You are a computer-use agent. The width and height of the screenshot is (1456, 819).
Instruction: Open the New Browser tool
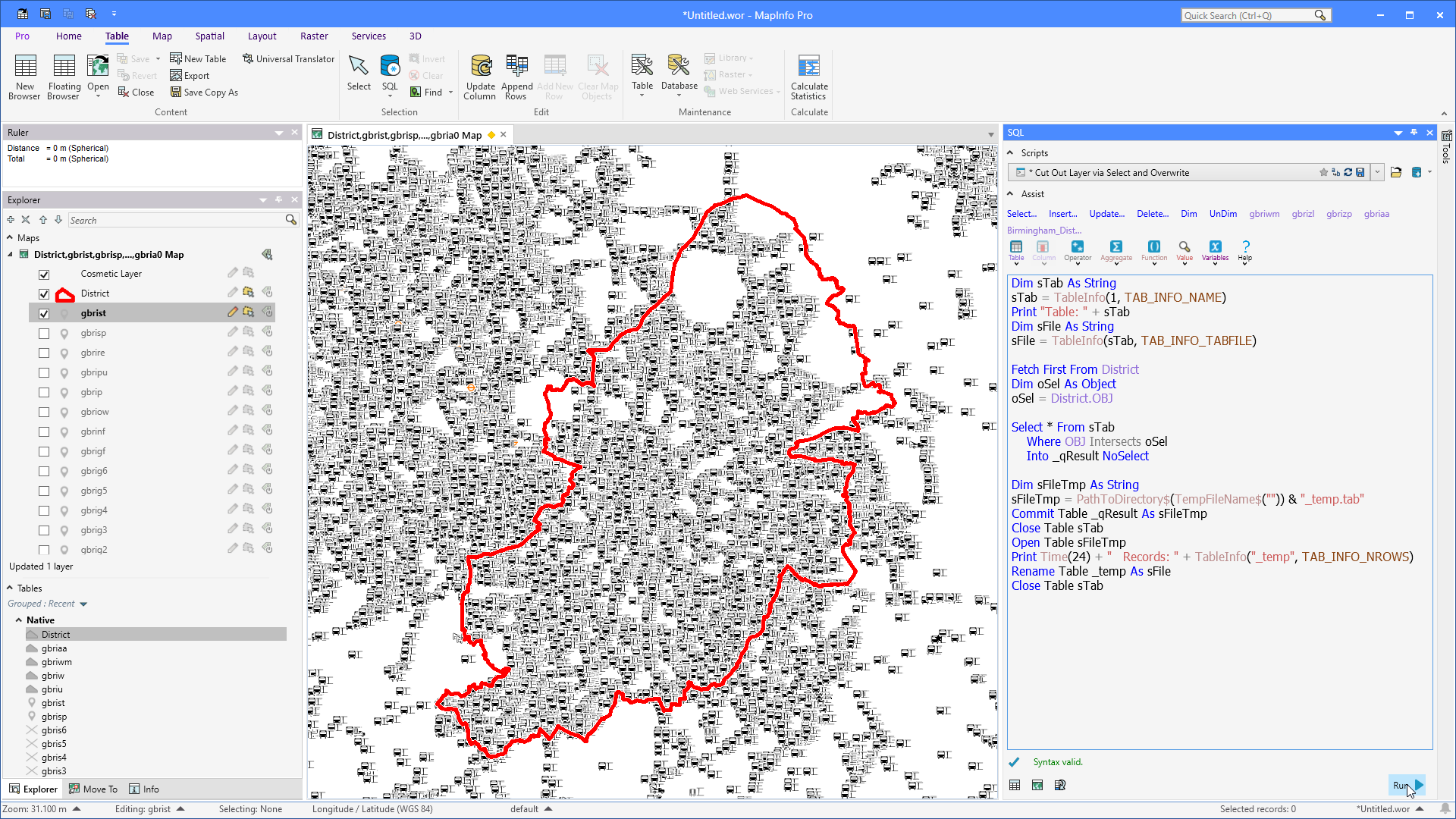pyautogui.click(x=24, y=76)
